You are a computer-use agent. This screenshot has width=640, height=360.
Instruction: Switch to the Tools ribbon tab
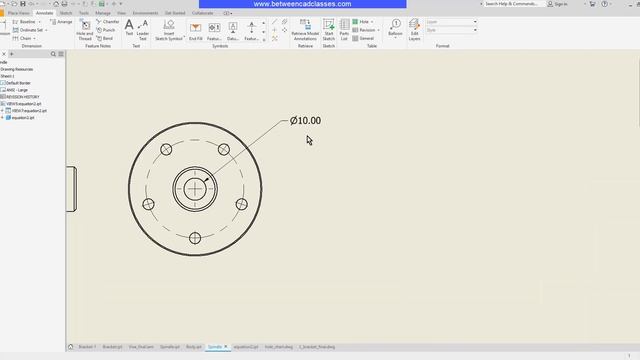(84, 13)
